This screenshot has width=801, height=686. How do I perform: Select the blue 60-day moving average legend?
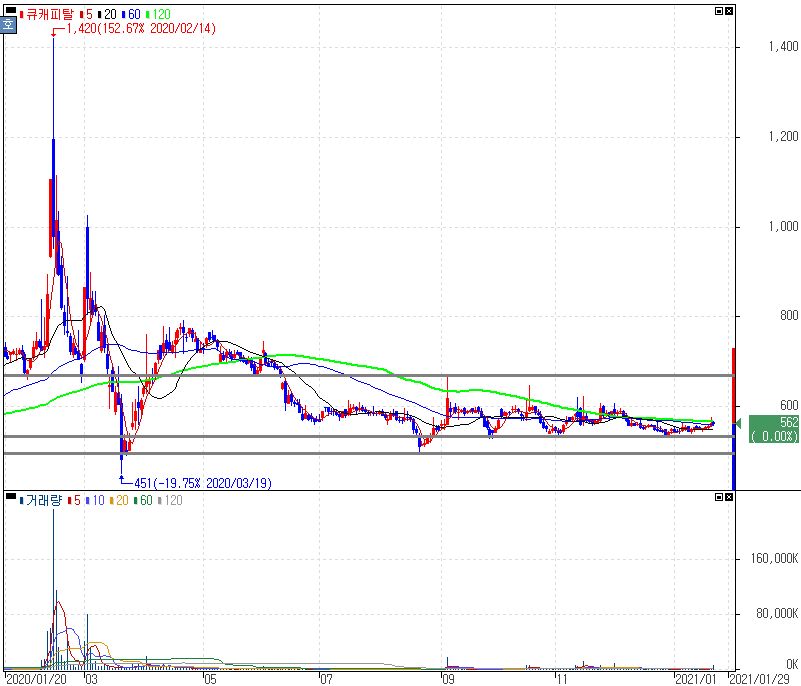pos(131,14)
